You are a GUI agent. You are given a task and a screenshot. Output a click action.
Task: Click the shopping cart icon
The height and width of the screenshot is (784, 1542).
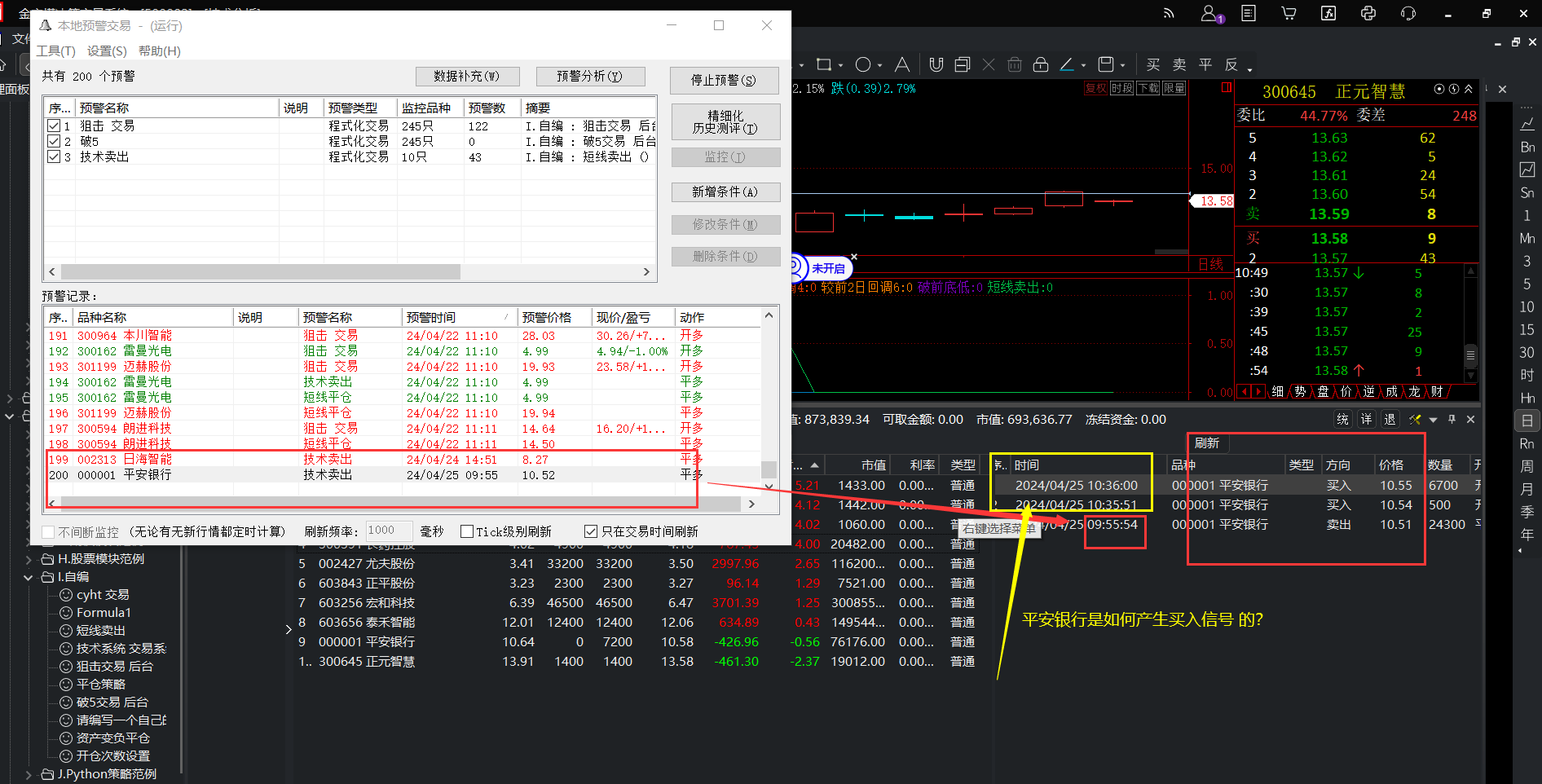(x=1289, y=13)
